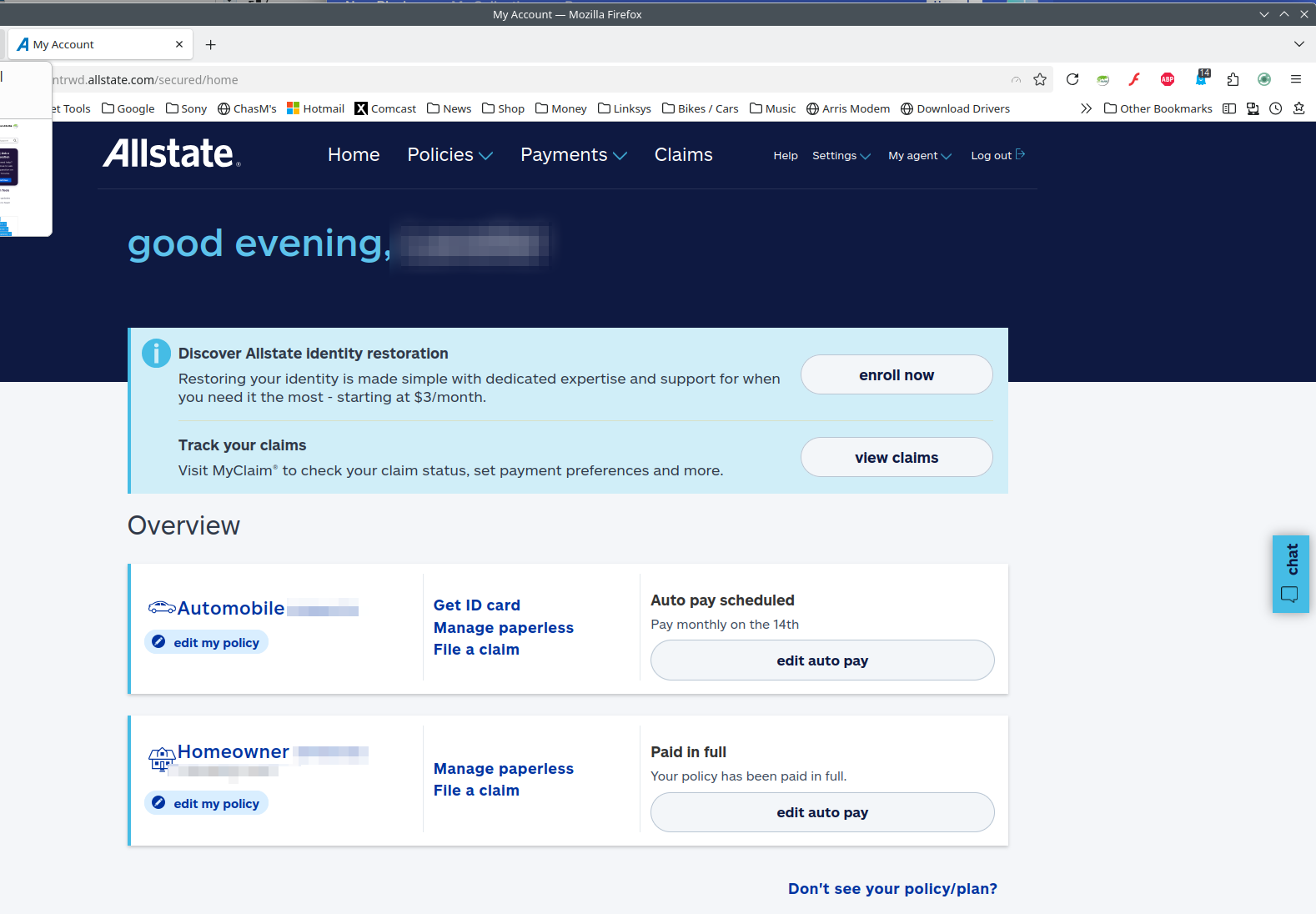Click the Don't see your policy/plan link
Viewport: 1316px width, 914px height.
coord(892,889)
